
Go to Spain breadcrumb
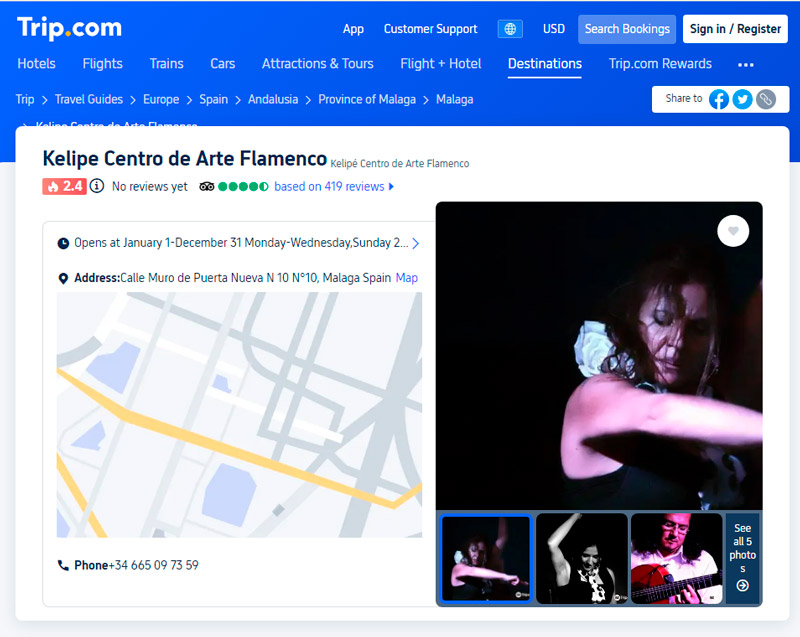click(213, 99)
